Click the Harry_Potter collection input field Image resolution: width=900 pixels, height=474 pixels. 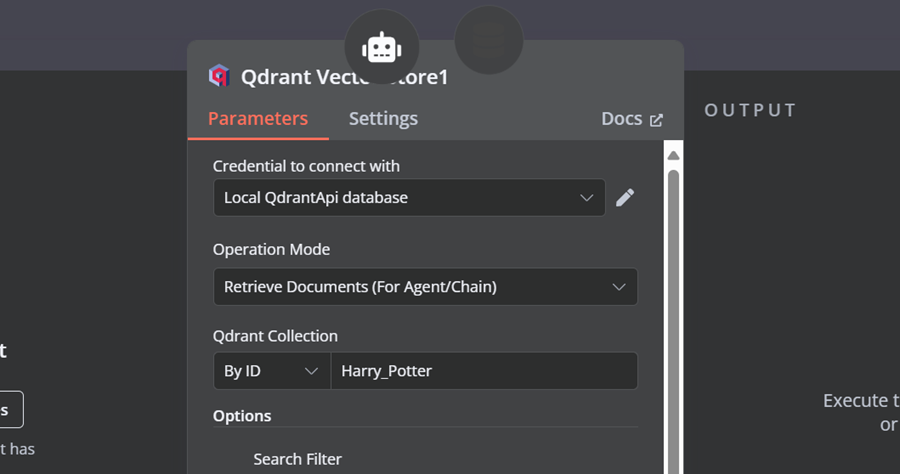tap(484, 371)
